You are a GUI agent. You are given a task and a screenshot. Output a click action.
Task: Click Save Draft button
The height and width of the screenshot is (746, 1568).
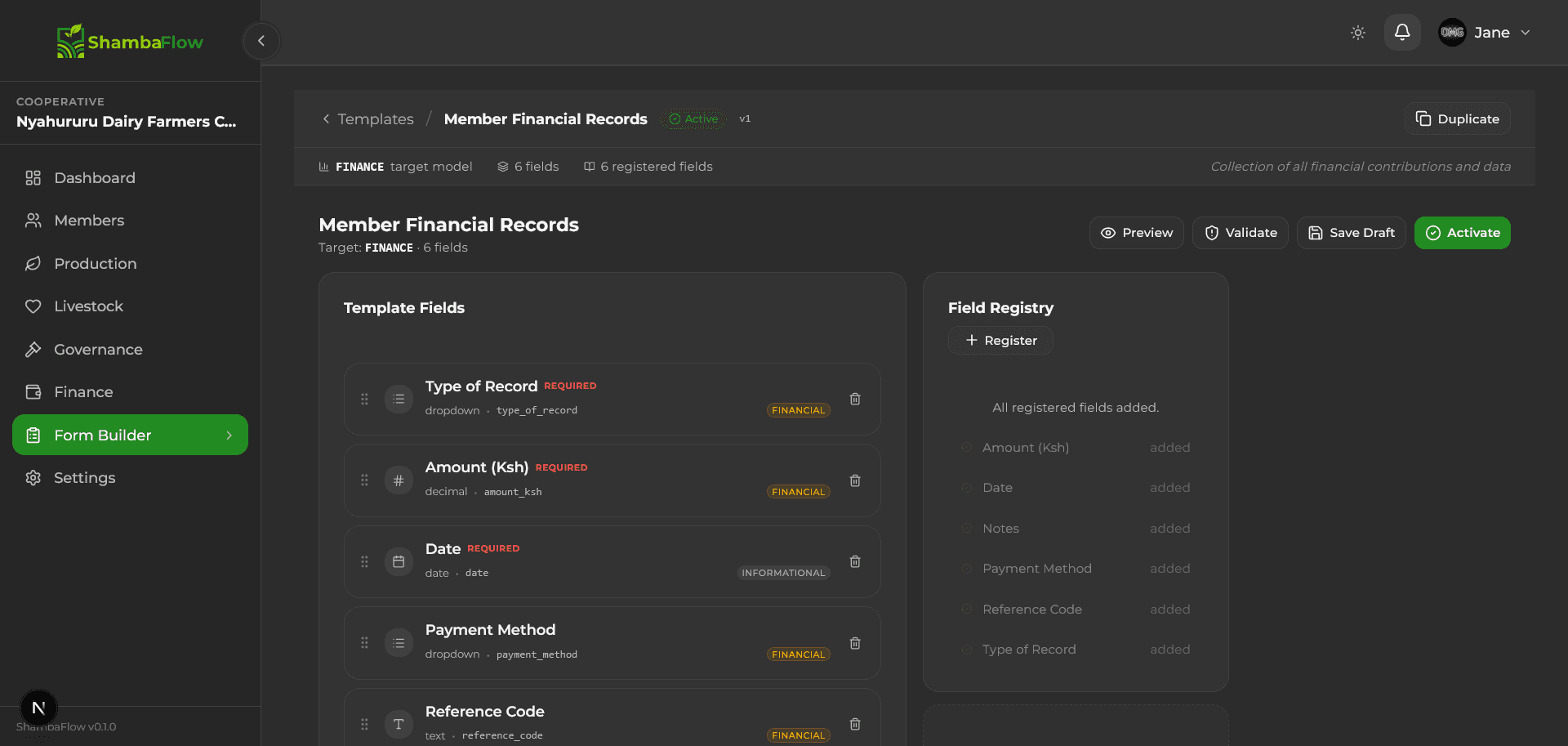coord(1352,233)
